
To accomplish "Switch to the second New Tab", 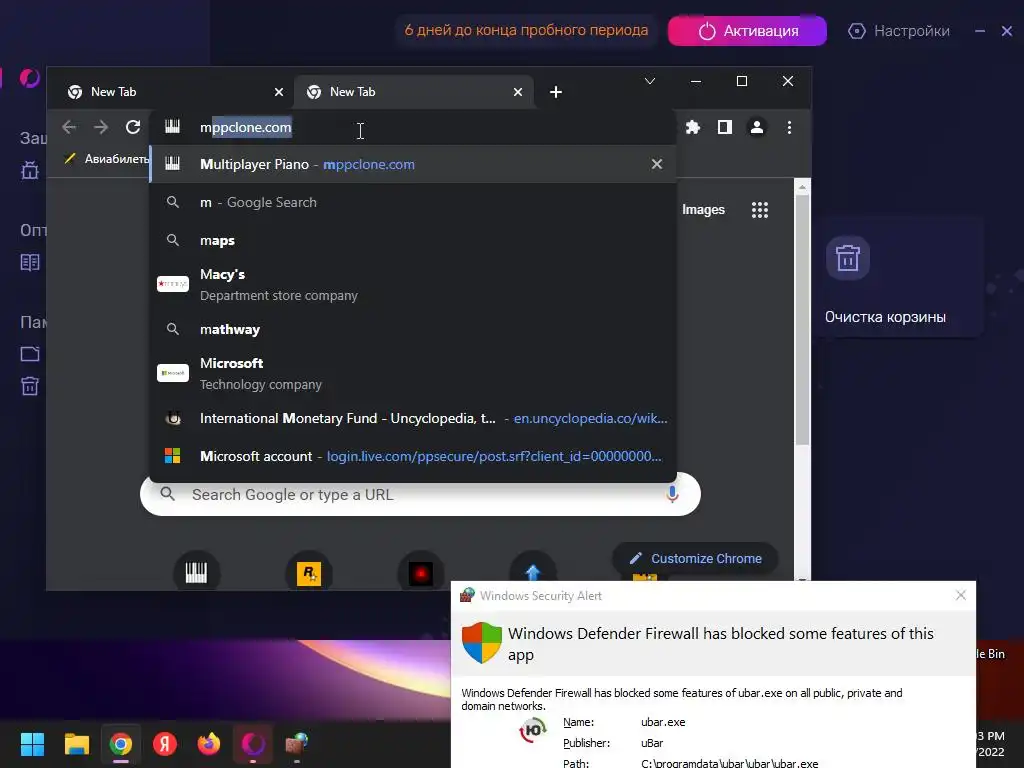I will pyautogui.click(x=413, y=92).
